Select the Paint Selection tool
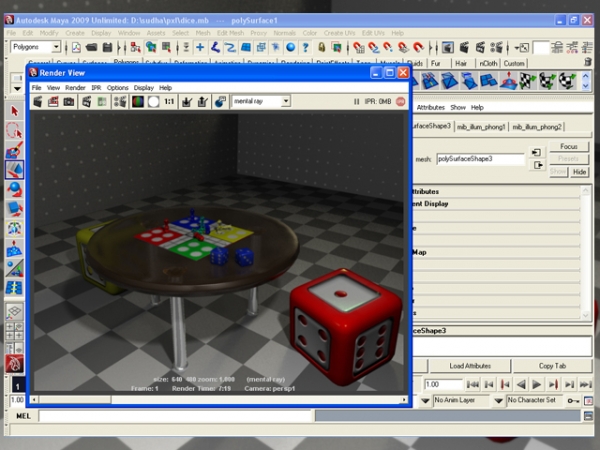The width and height of the screenshot is (600, 450). click(15, 150)
